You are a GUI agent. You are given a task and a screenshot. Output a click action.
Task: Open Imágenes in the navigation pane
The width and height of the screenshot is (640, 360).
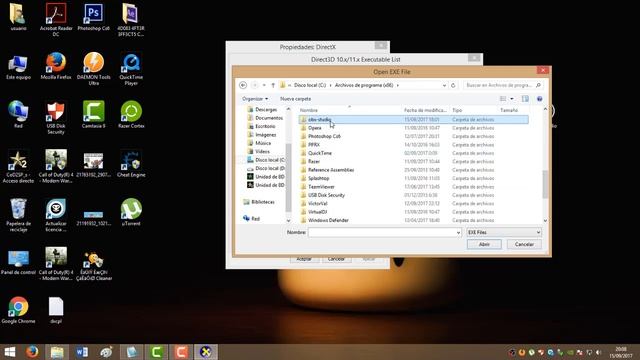point(265,135)
